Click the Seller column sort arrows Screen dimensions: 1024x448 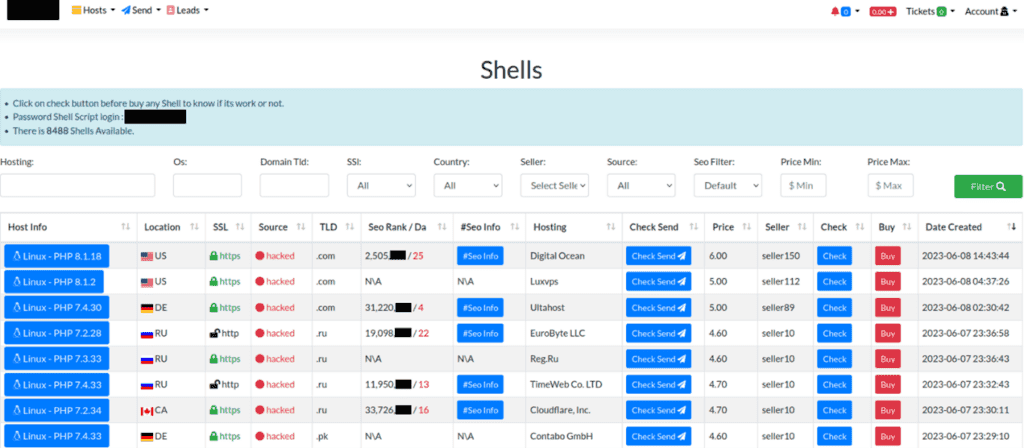pyautogui.click(x=802, y=227)
